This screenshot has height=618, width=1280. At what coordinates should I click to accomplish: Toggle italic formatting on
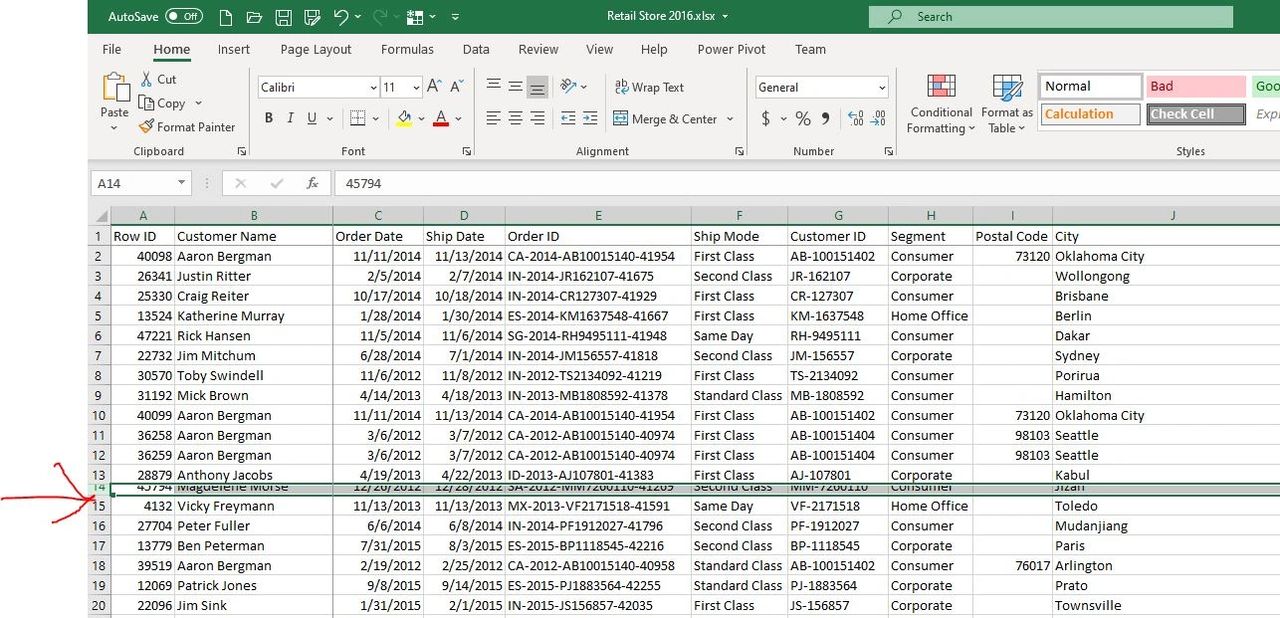(289, 117)
